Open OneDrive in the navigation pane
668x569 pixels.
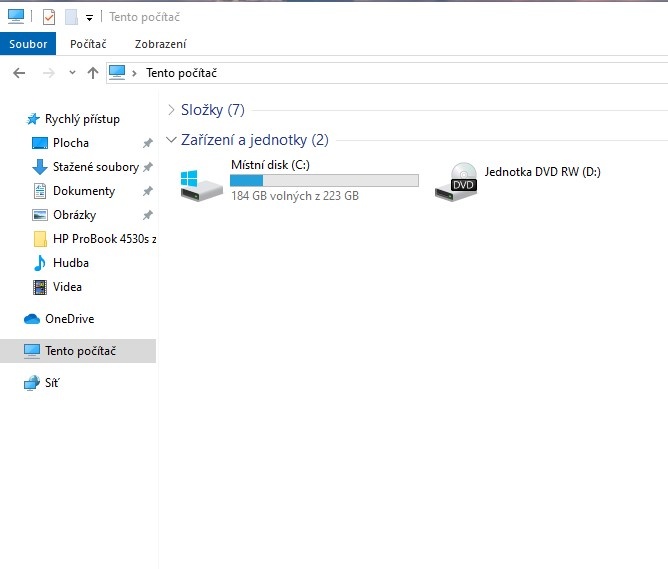(69, 319)
